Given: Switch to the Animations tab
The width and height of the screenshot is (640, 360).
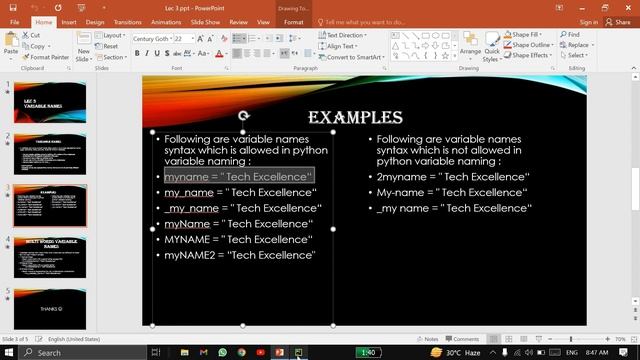Looking at the screenshot, I should point(166,22).
